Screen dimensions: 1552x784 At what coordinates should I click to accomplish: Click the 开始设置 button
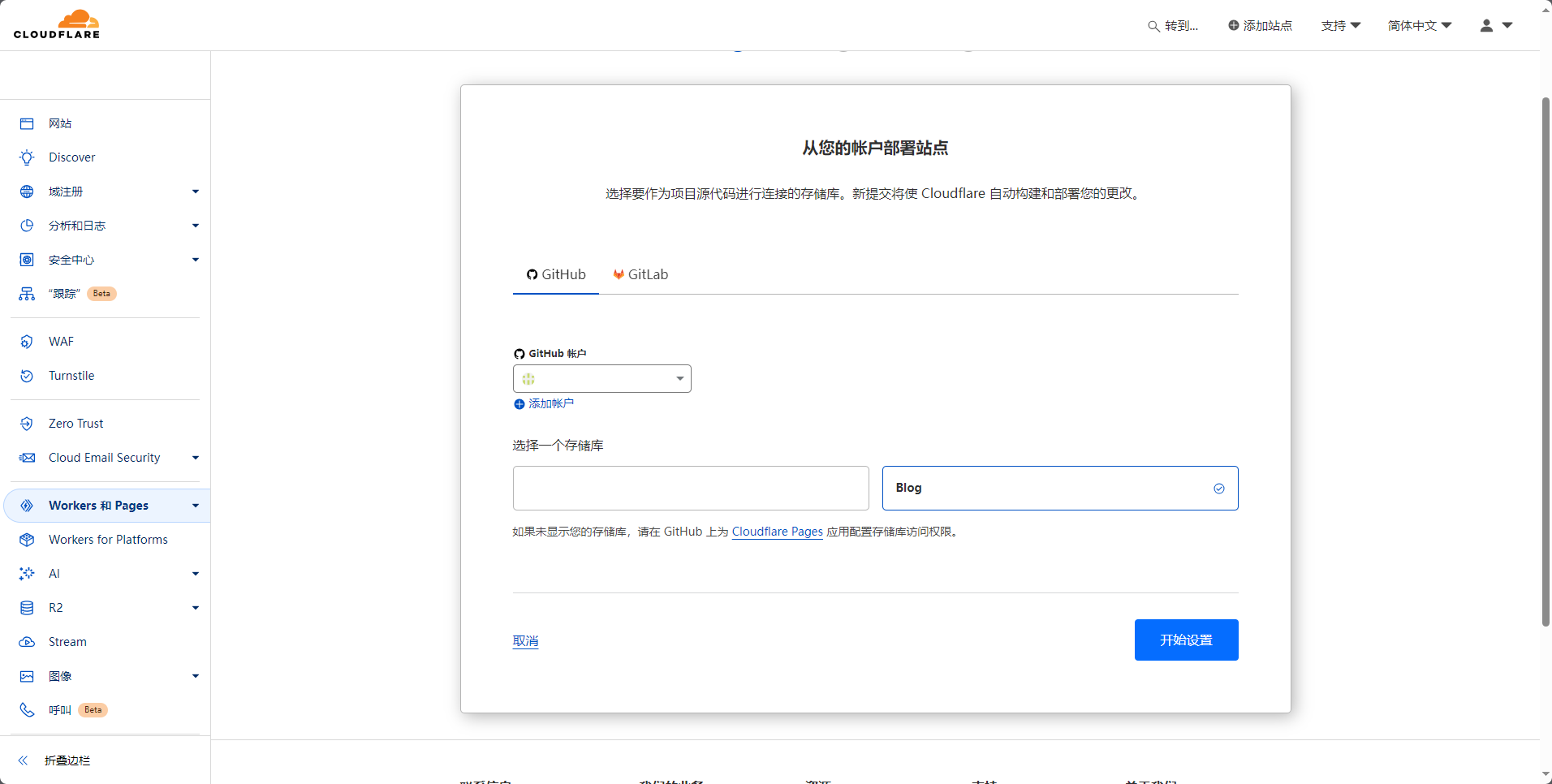[1186, 640]
